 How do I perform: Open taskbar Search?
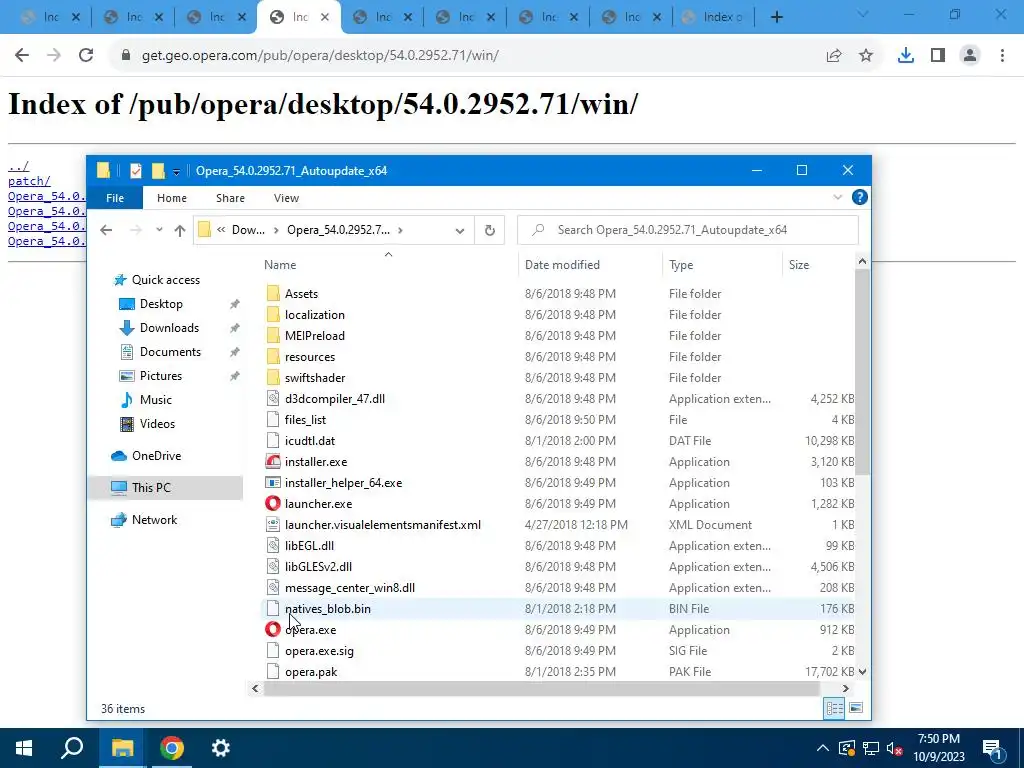[72, 748]
